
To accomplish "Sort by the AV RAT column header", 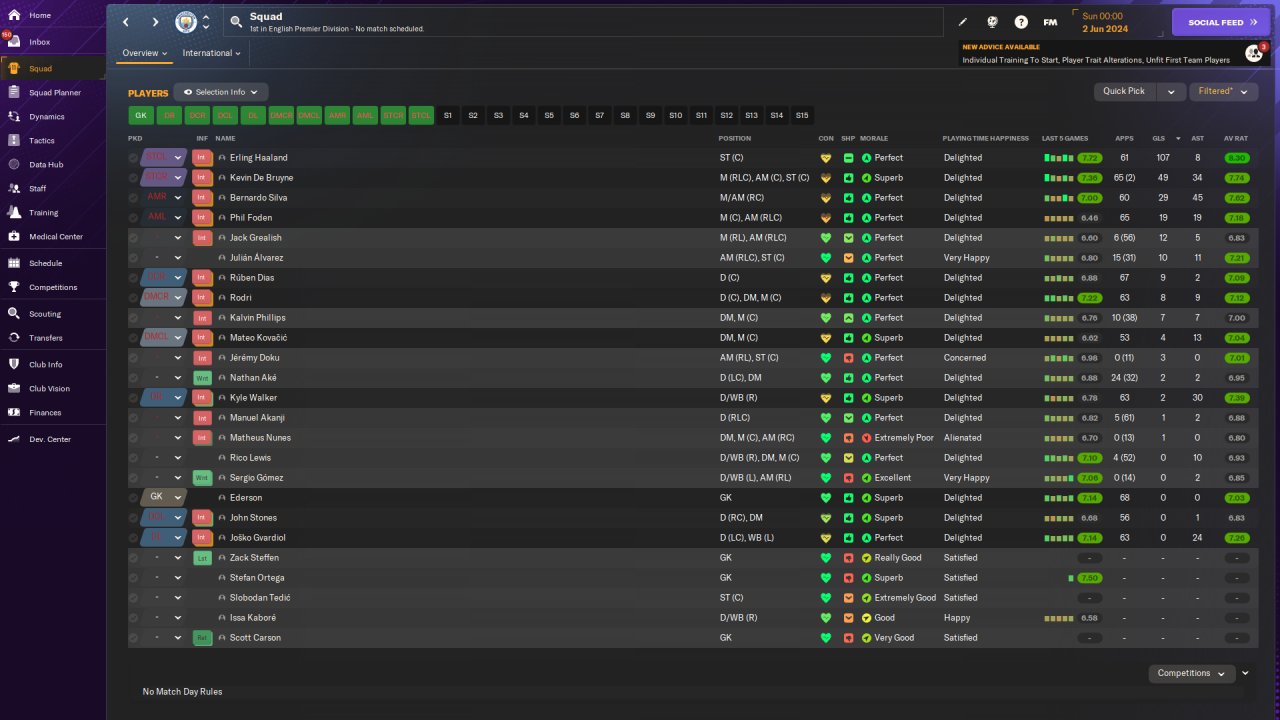I will pyautogui.click(x=1235, y=138).
